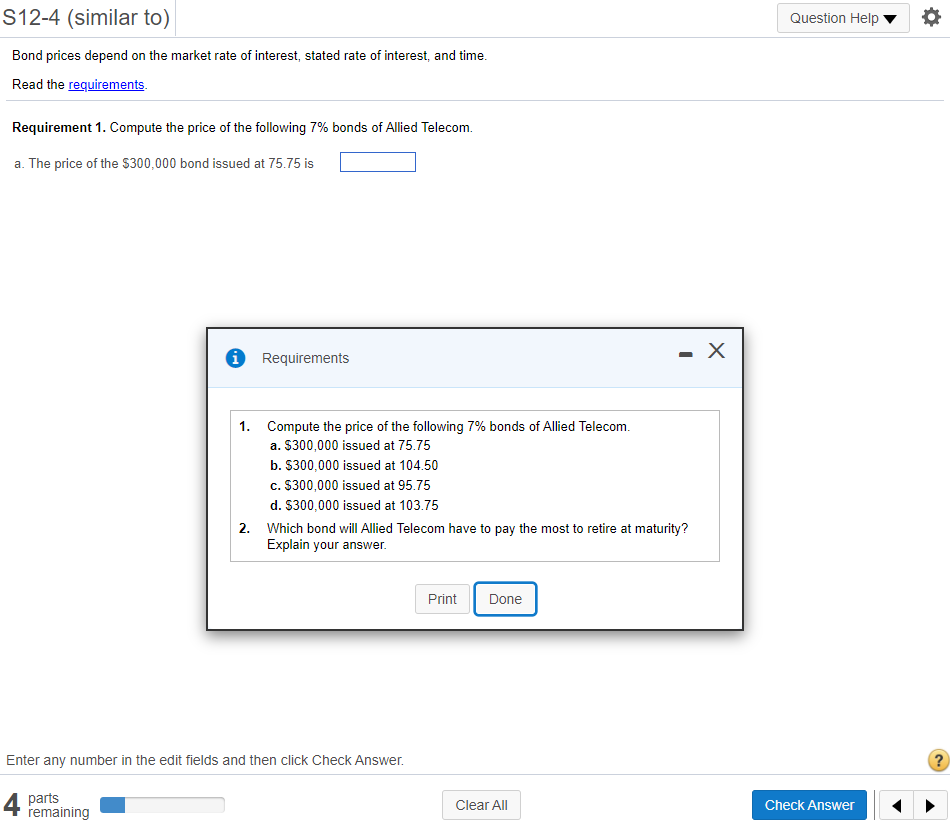
Task: Click requirement 2 'Which bond will Allied Telecom' text
Action: [x=477, y=536]
